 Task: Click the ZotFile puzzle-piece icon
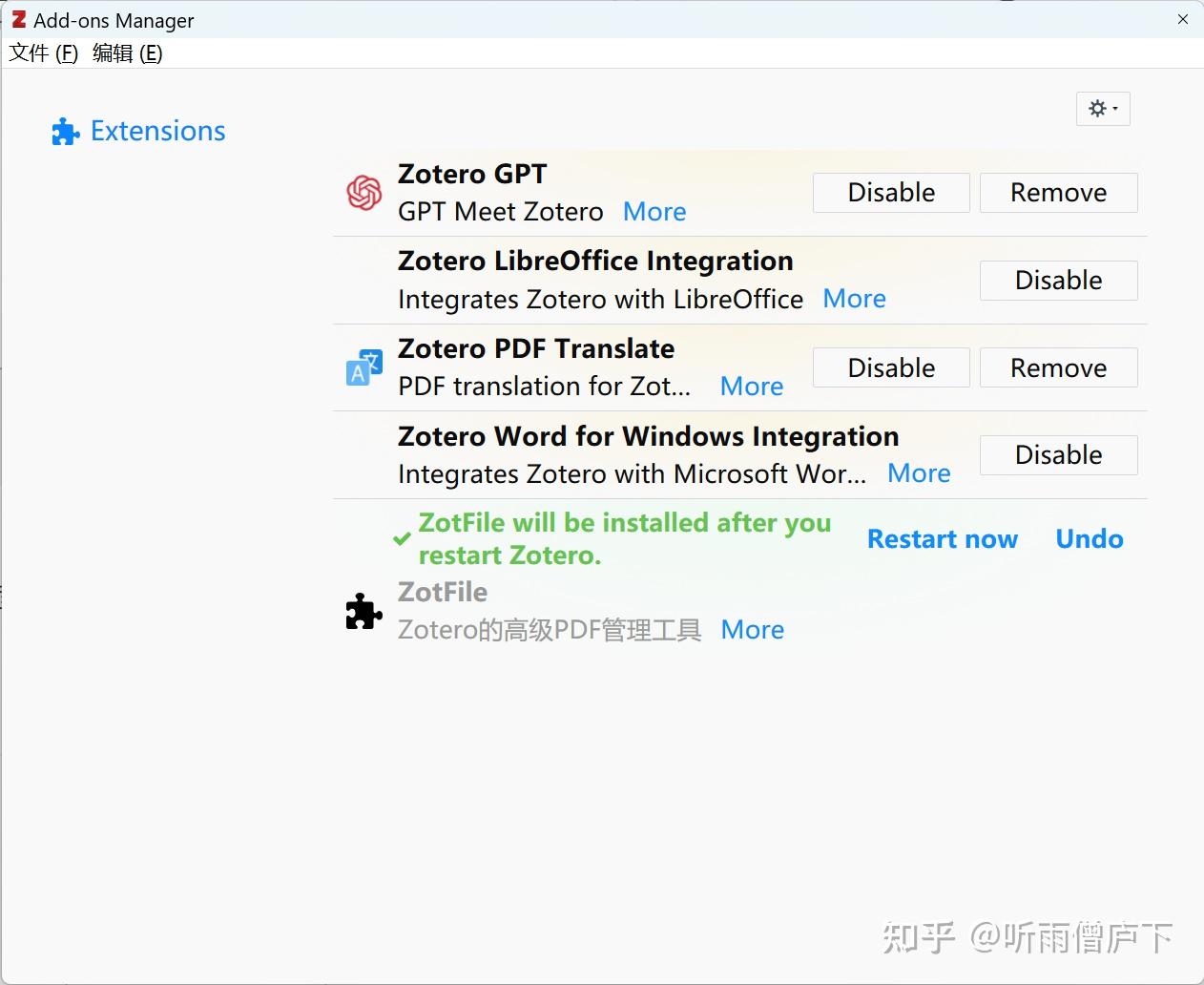[363, 612]
